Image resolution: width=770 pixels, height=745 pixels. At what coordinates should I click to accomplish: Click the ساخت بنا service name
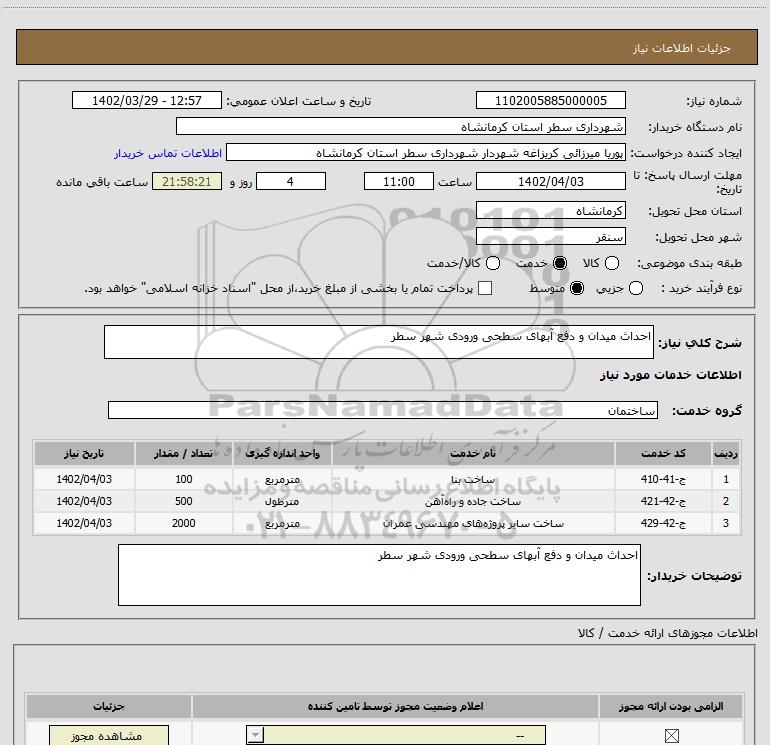pos(473,480)
